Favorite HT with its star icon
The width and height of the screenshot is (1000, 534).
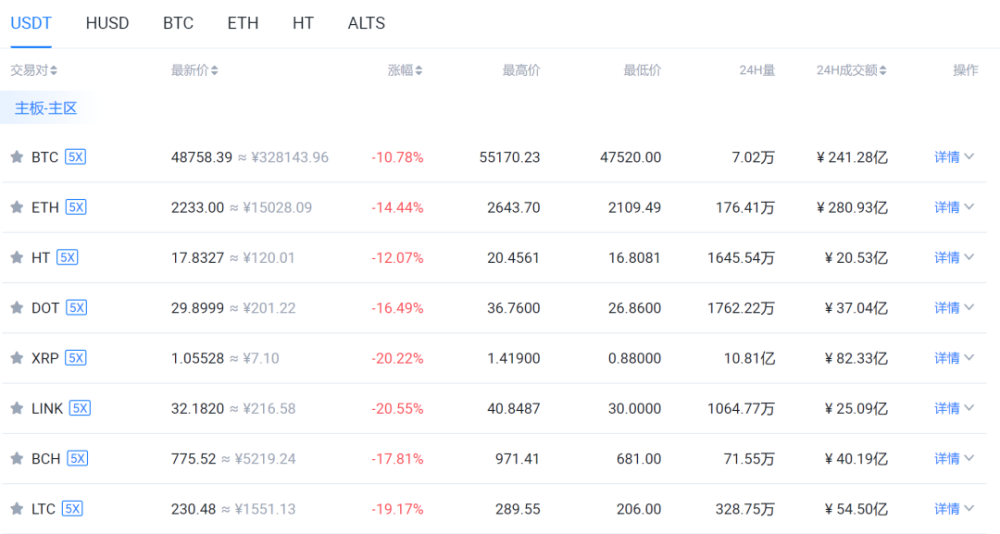(x=17, y=258)
